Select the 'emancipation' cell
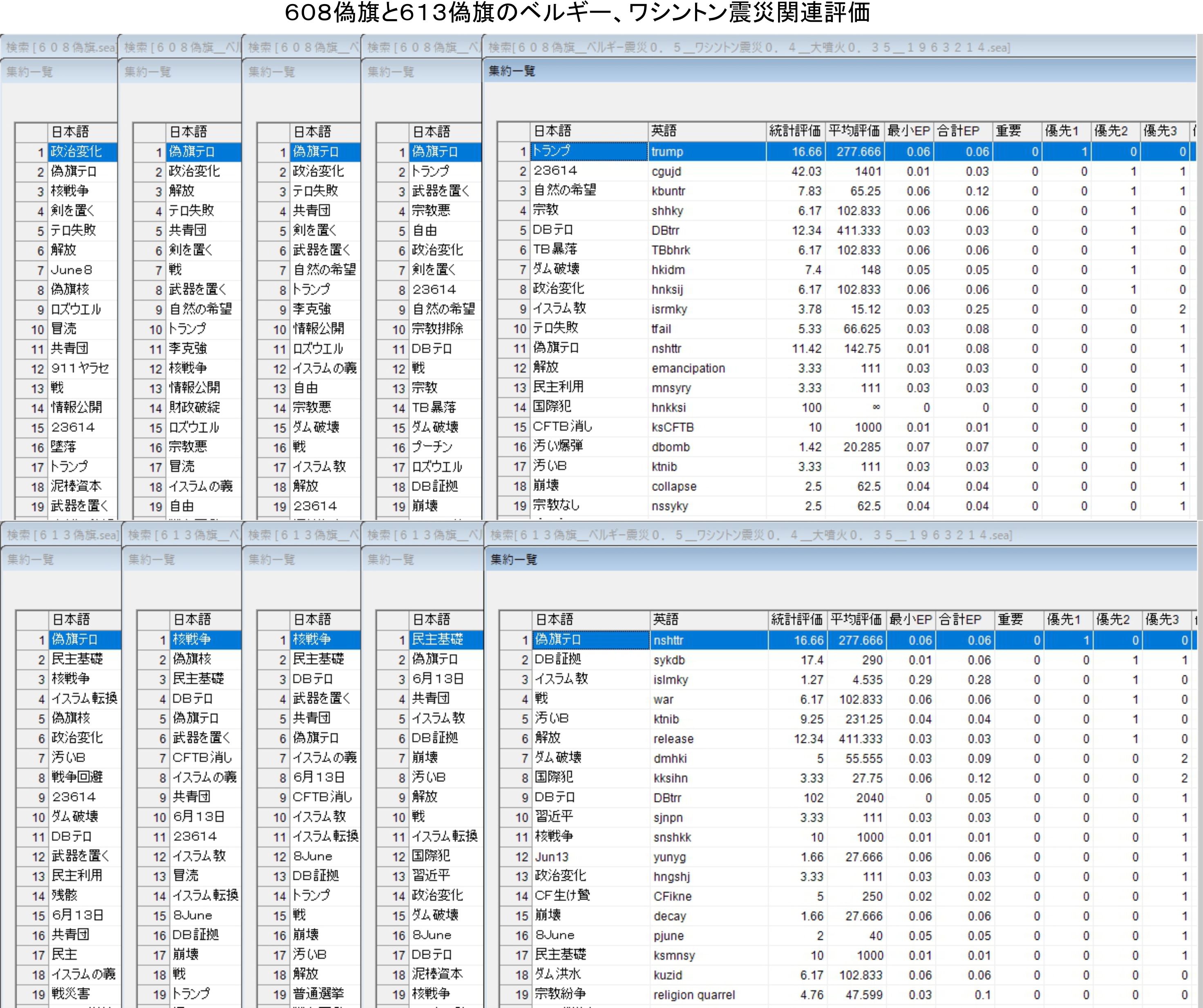Image resolution: width=1203 pixels, height=1008 pixels. click(x=707, y=368)
